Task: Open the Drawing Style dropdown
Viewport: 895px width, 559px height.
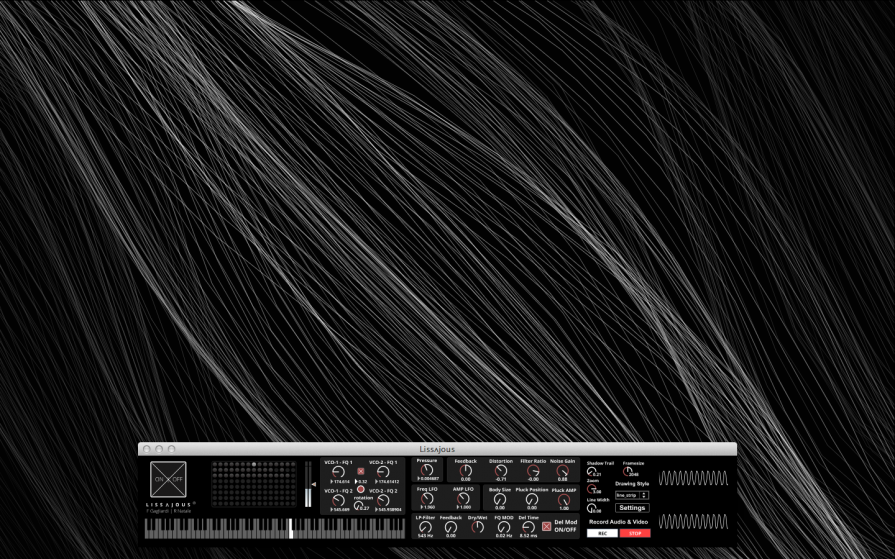Action: click(631, 495)
